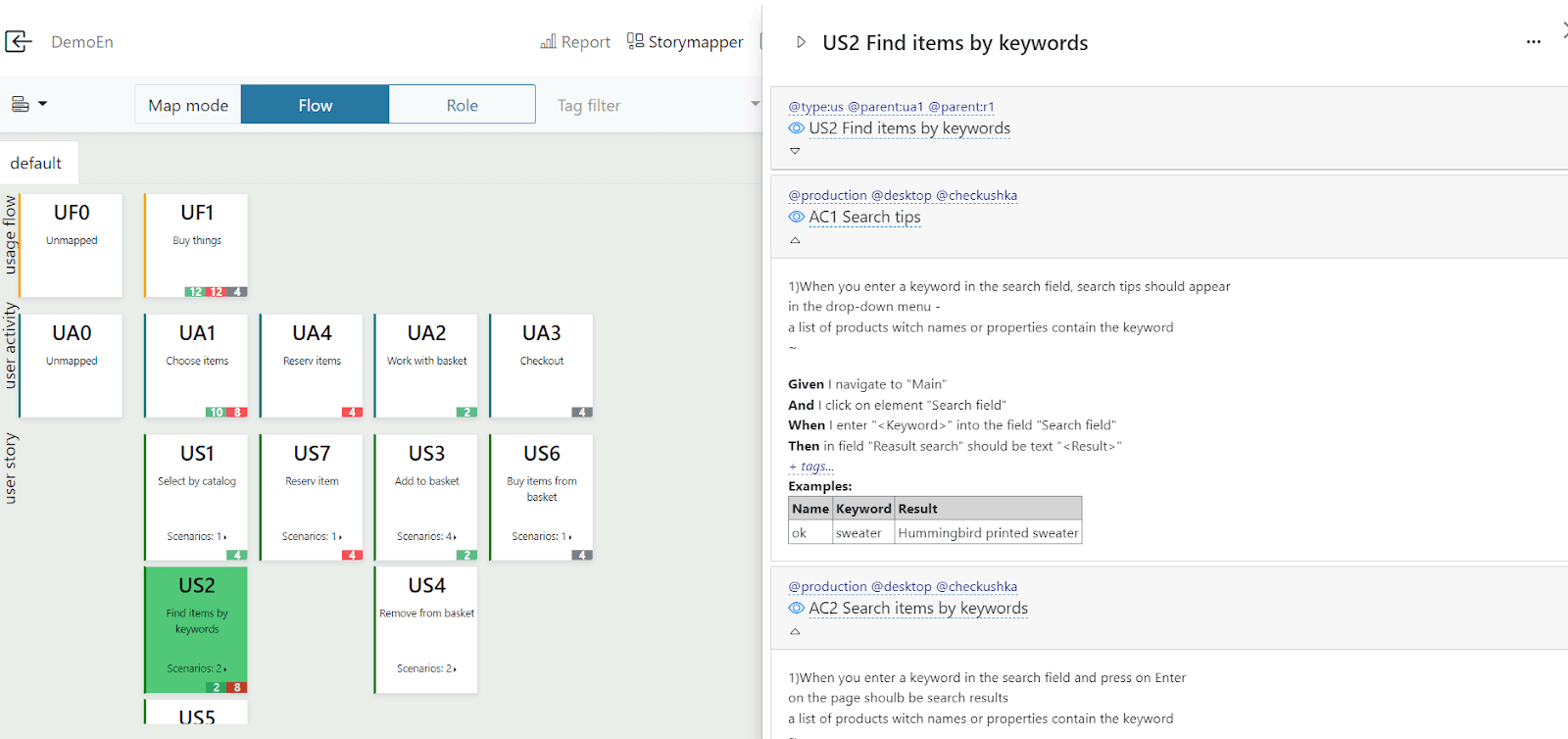
Task: Click the red 8 badge on UA1
Action: click(x=237, y=413)
